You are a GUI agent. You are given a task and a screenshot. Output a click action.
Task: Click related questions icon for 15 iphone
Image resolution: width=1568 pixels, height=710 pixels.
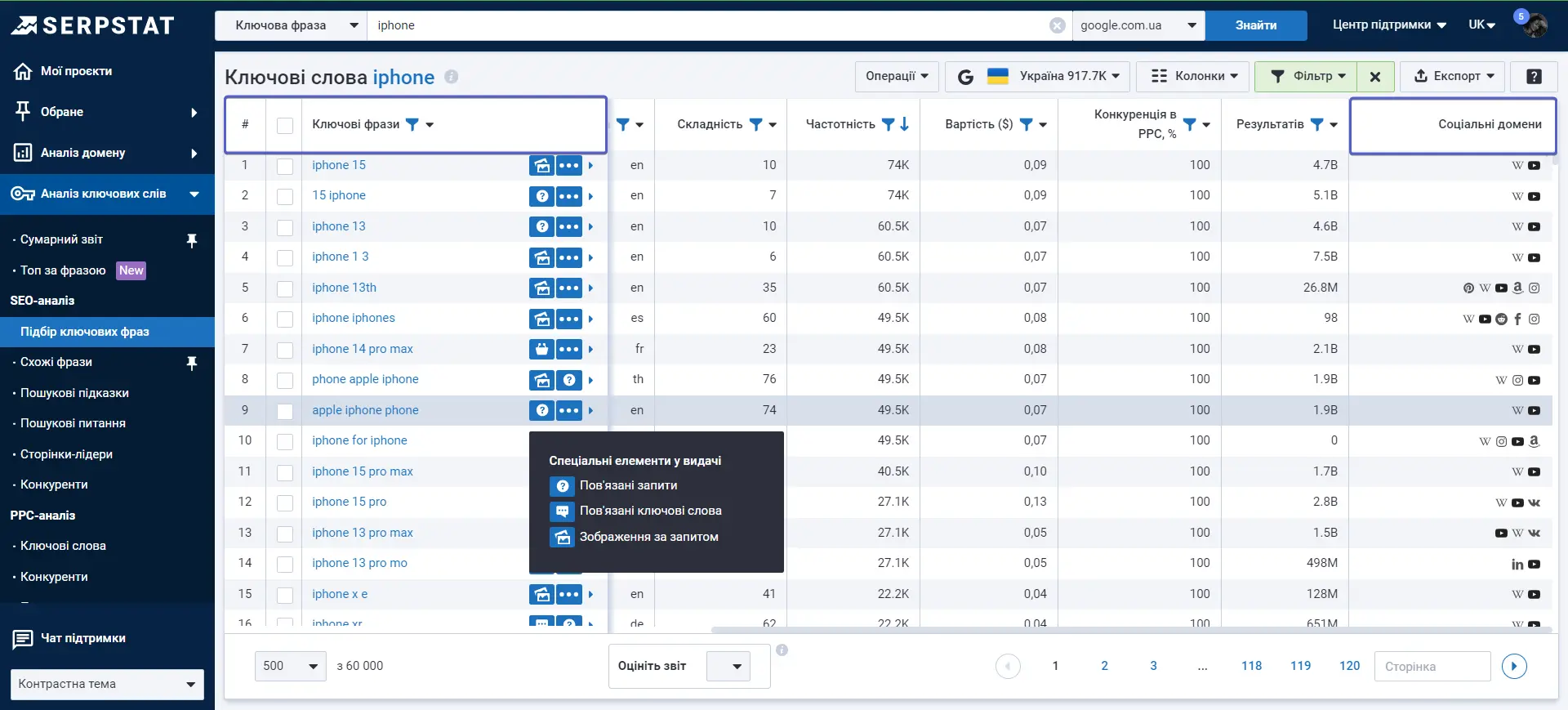pyautogui.click(x=541, y=196)
